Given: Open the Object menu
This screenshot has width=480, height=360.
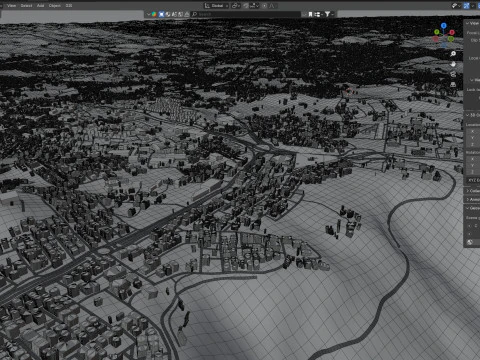Looking at the screenshot, I should (55, 5).
